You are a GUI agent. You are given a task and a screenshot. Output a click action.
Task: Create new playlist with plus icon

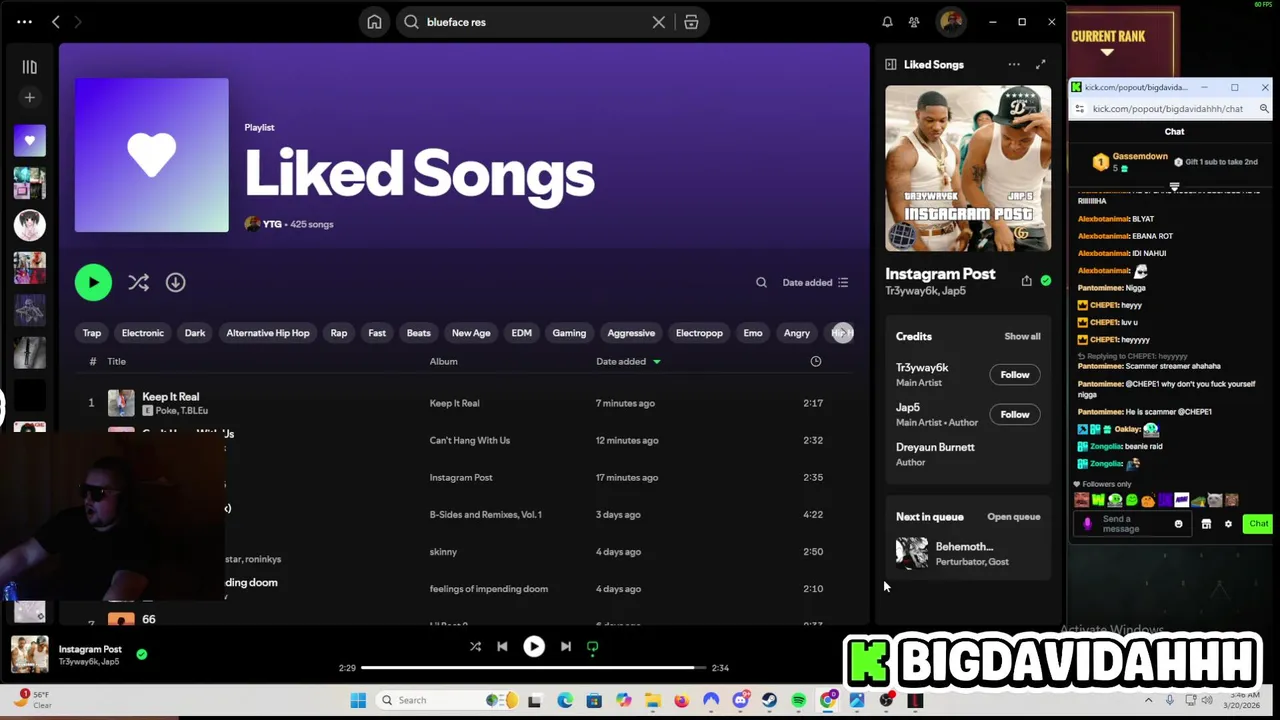pos(30,97)
